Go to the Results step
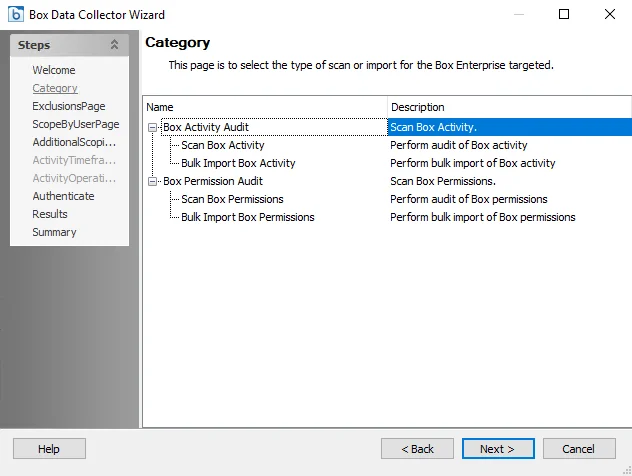Image resolution: width=632 pixels, height=476 pixels. pyautogui.click(x=50, y=214)
